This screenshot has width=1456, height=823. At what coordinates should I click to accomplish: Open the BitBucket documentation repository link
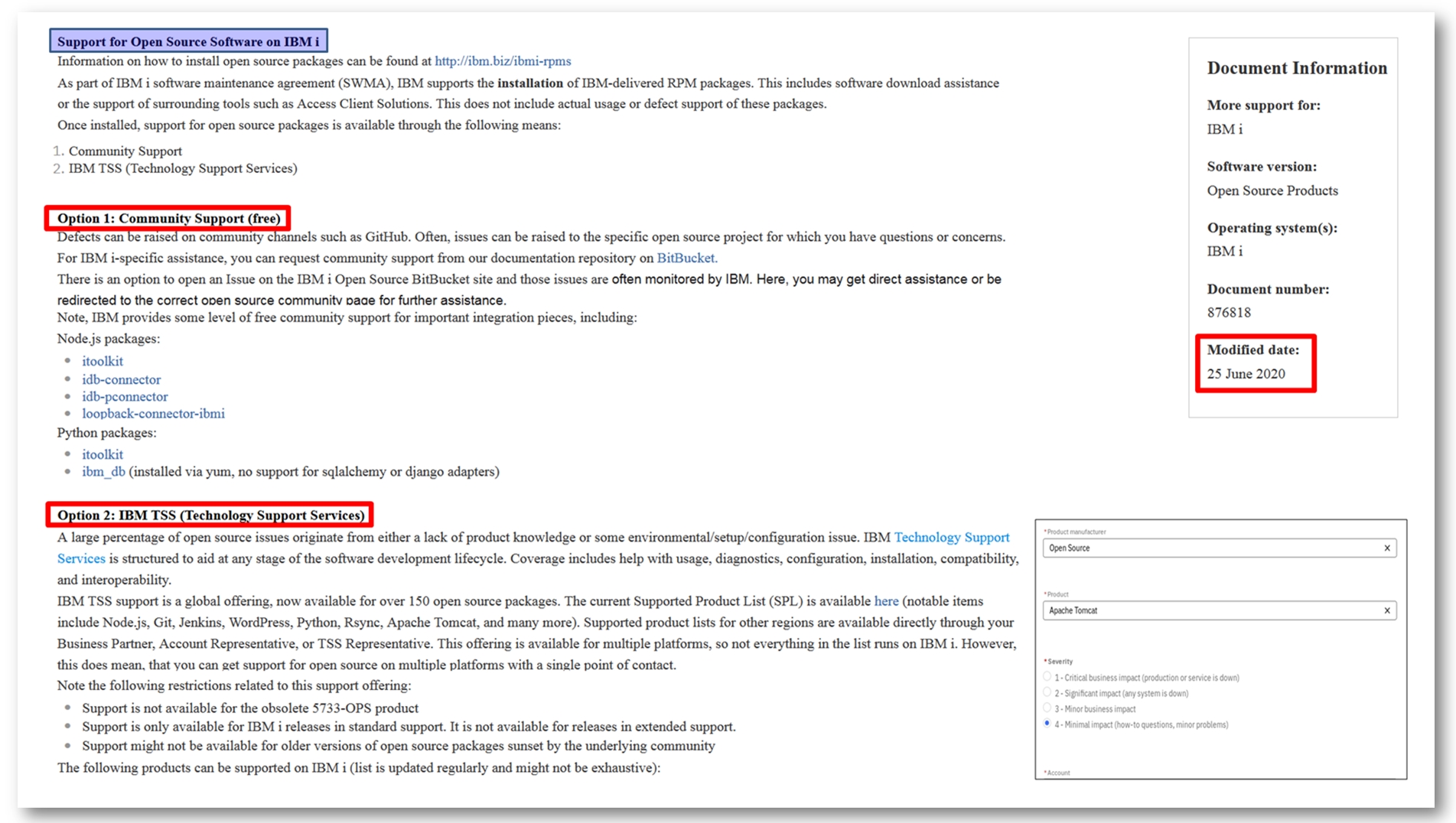(x=686, y=259)
